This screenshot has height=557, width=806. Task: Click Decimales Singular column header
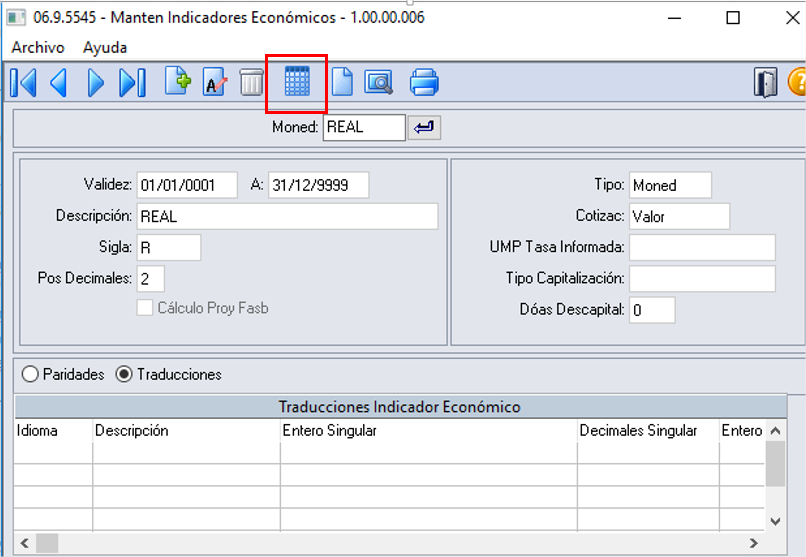(648, 431)
